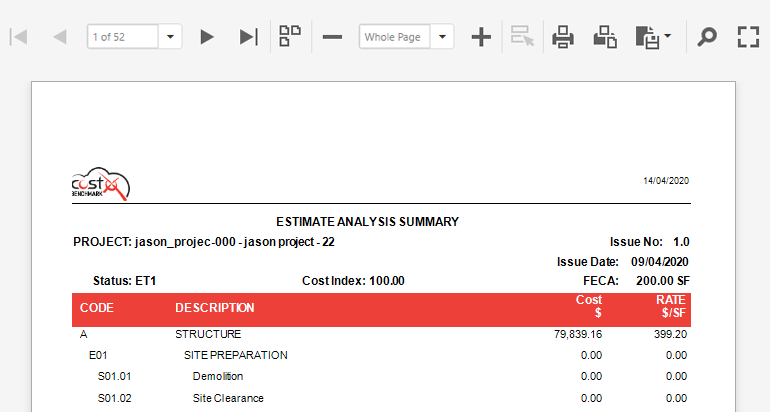Screen dimensions: 770x412
Task: Click the CostX Benchmark logo
Action: point(101,184)
